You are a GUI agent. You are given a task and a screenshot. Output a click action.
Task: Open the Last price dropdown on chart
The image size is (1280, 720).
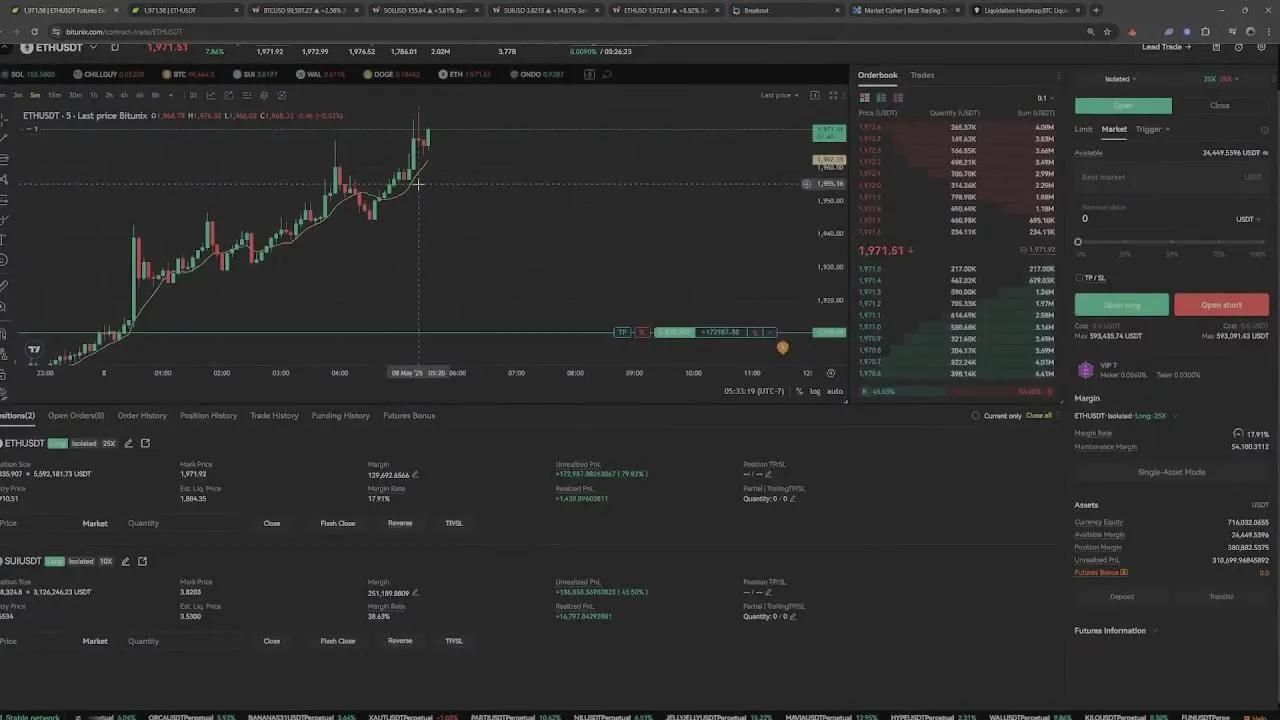click(779, 95)
